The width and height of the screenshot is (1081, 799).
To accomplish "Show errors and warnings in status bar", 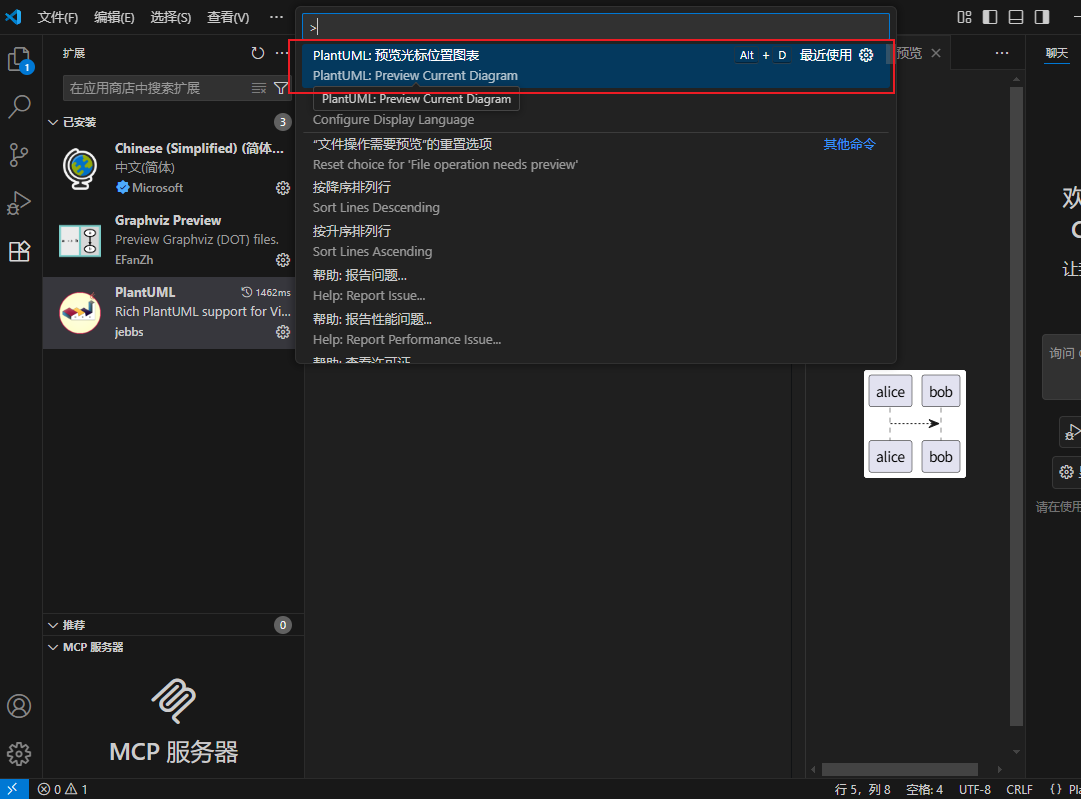I will 63,789.
